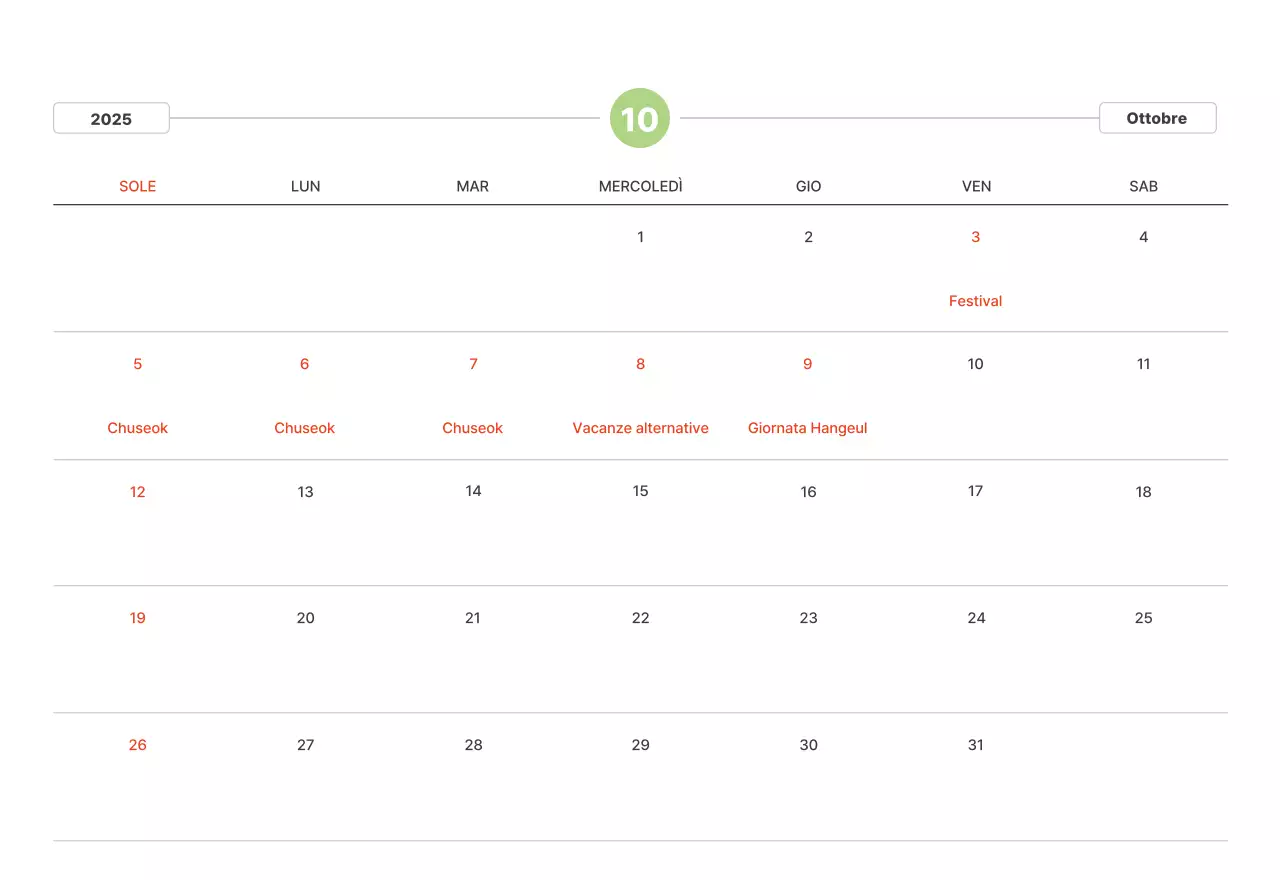Click the Festival event on October 3
1280x880 pixels.
point(975,301)
